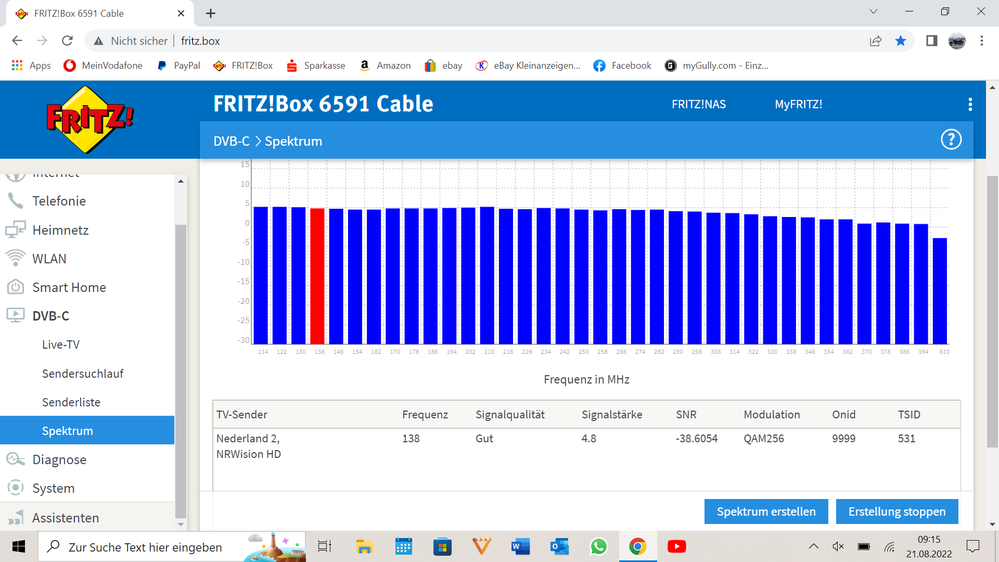
Task: Open Chrome side panel icon
Action: [x=931, y=41]
